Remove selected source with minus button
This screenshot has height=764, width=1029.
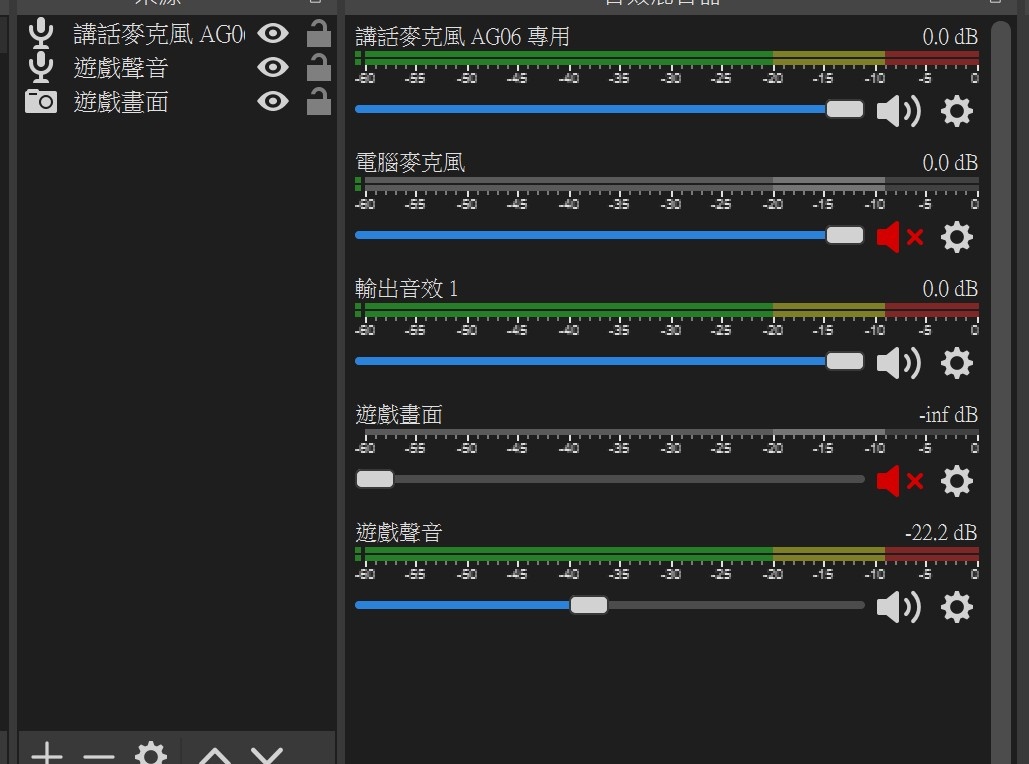(x=99, y=755)
